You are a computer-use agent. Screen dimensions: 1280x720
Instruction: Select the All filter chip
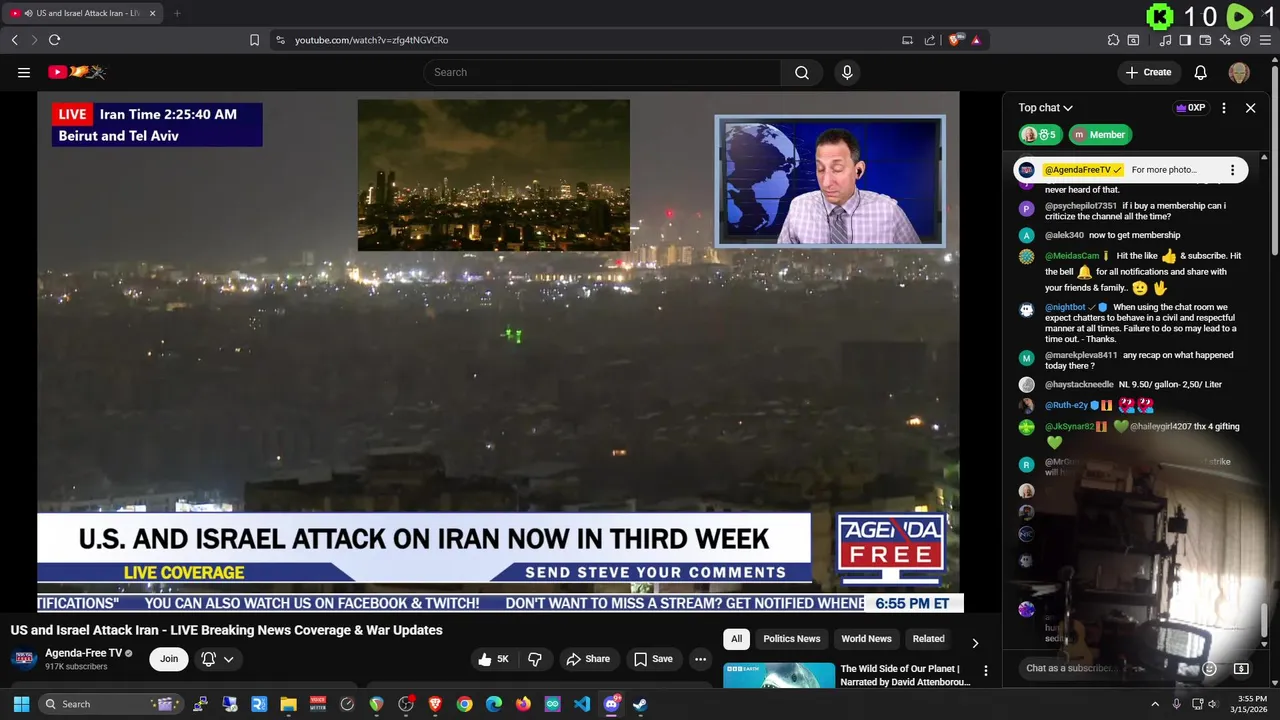736,639
